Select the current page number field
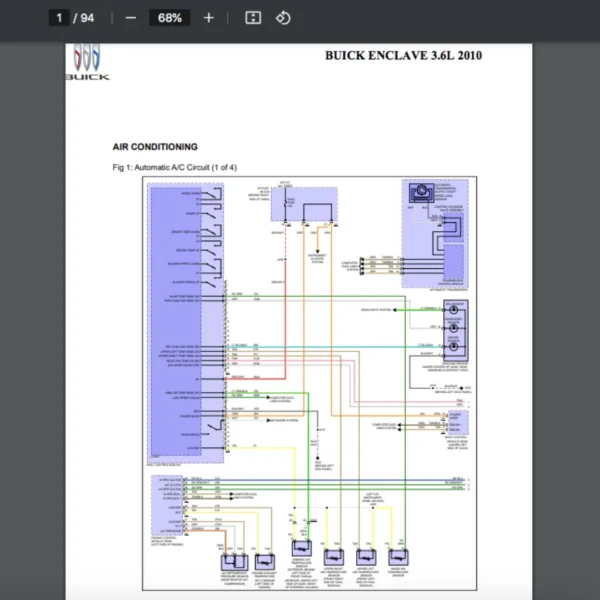Image resolution: width=600 pixels, height=600 pixels. click(60, 18)
